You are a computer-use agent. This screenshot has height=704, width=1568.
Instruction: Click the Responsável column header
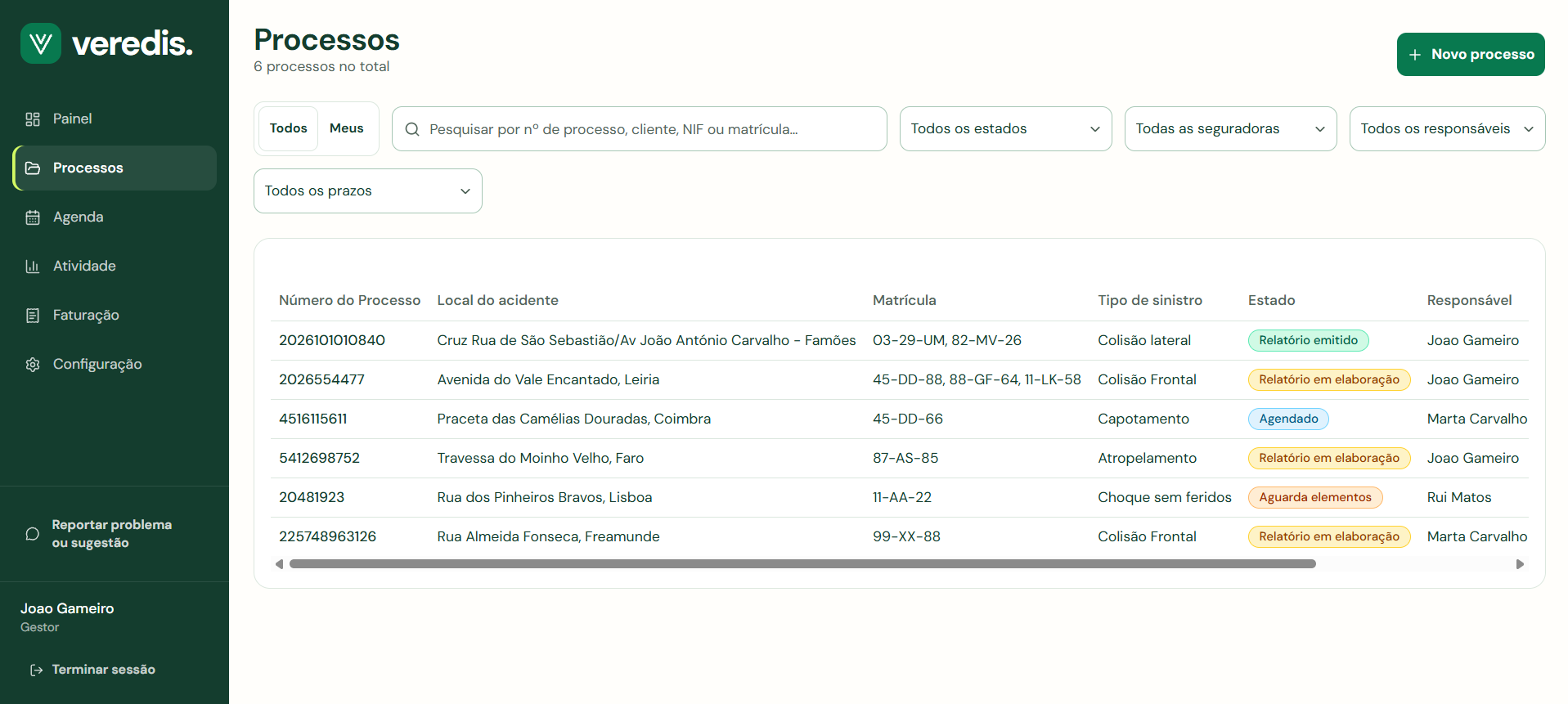[1469, 301]
